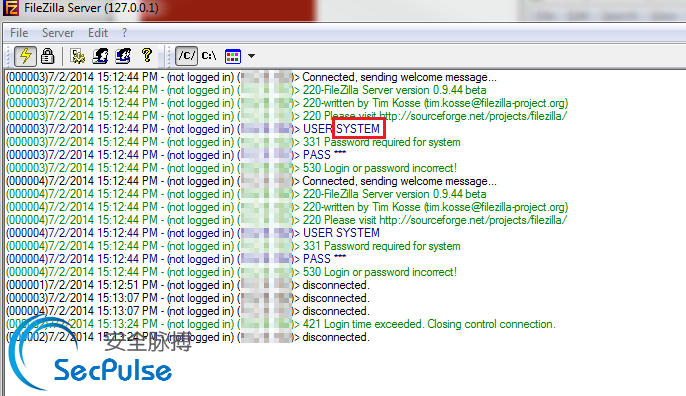Click the colored grid sort icon

pos(233,56)
